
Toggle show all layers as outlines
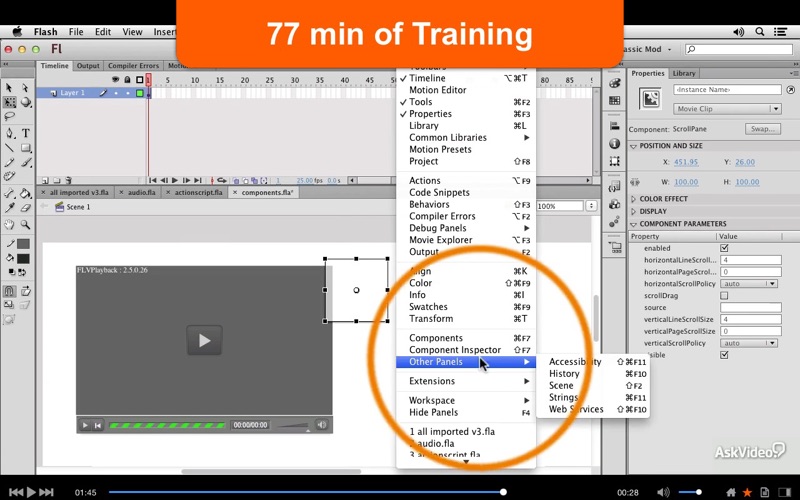coord(139,80)
